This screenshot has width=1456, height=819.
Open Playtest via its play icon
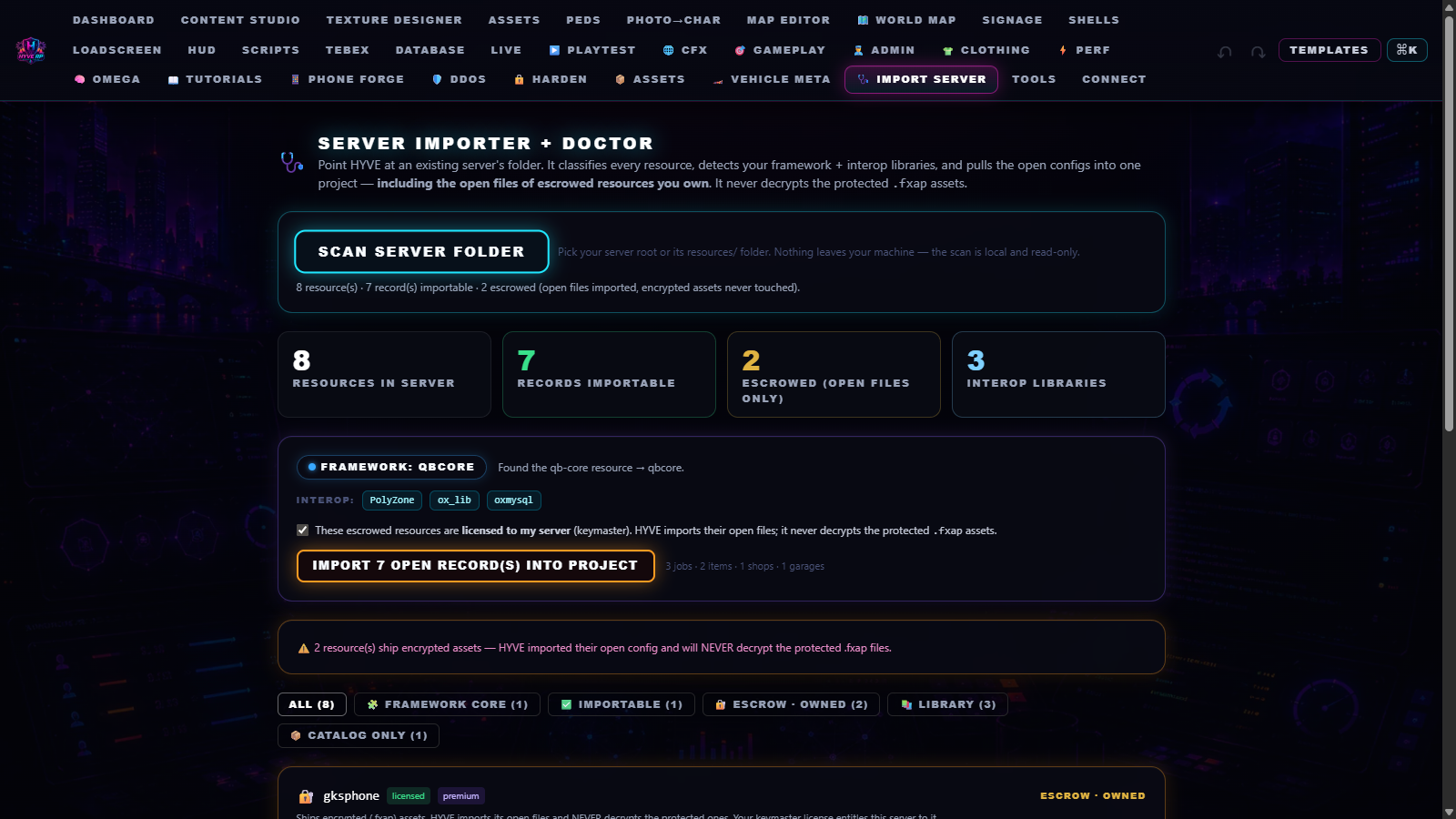point(554,50)
